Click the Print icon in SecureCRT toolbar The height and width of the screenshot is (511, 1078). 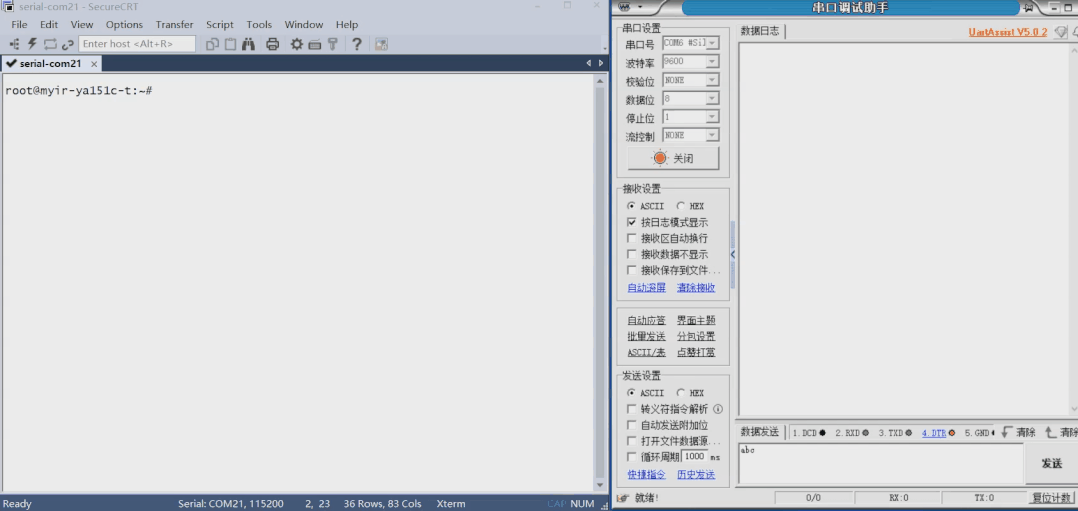coord(272,44)
